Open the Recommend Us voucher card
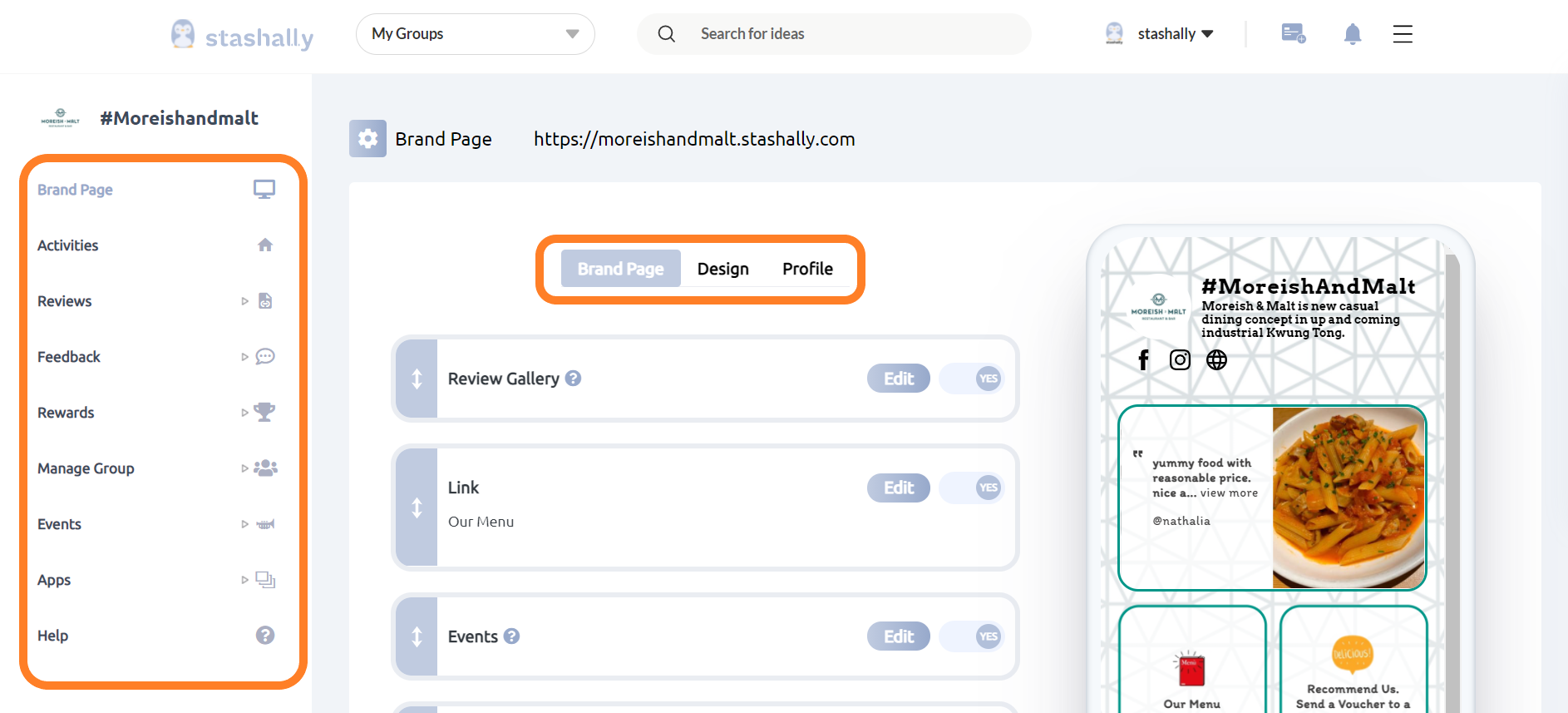1568x713 pixels. (1354, 661)
